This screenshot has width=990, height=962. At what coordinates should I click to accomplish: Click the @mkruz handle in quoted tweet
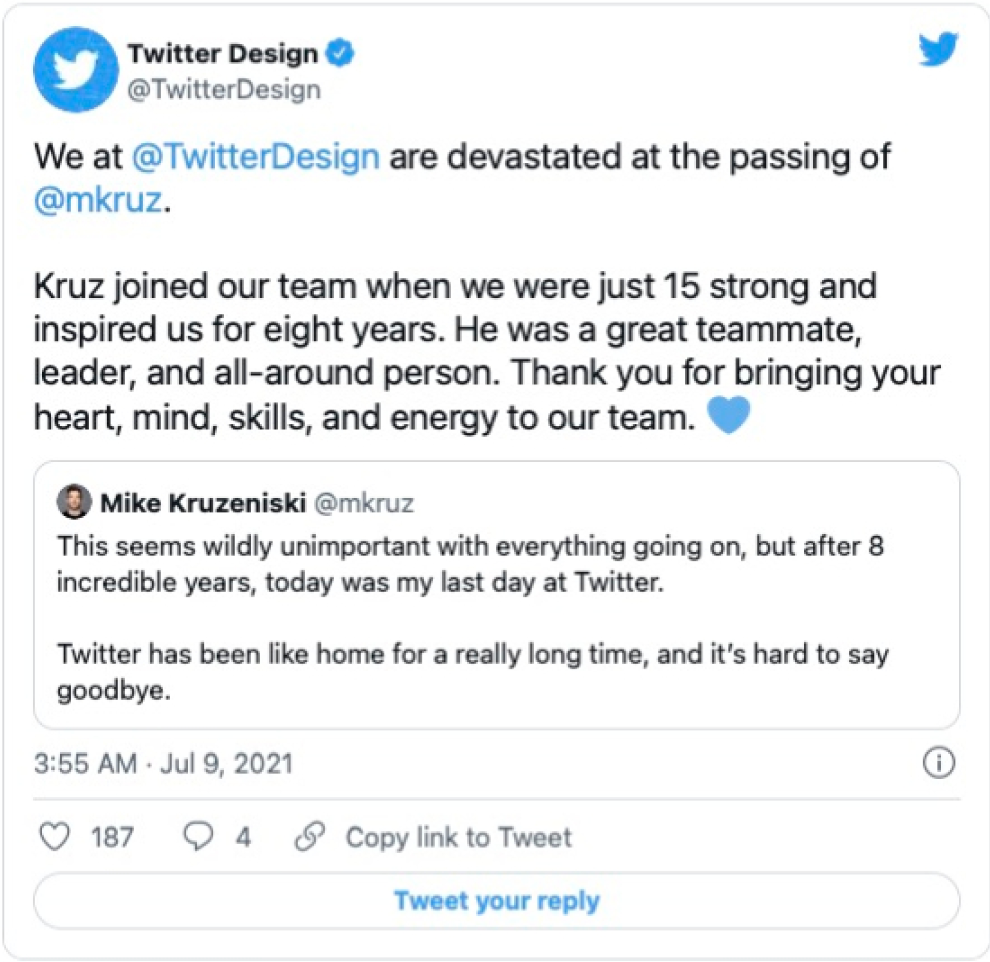coord(364,502)
